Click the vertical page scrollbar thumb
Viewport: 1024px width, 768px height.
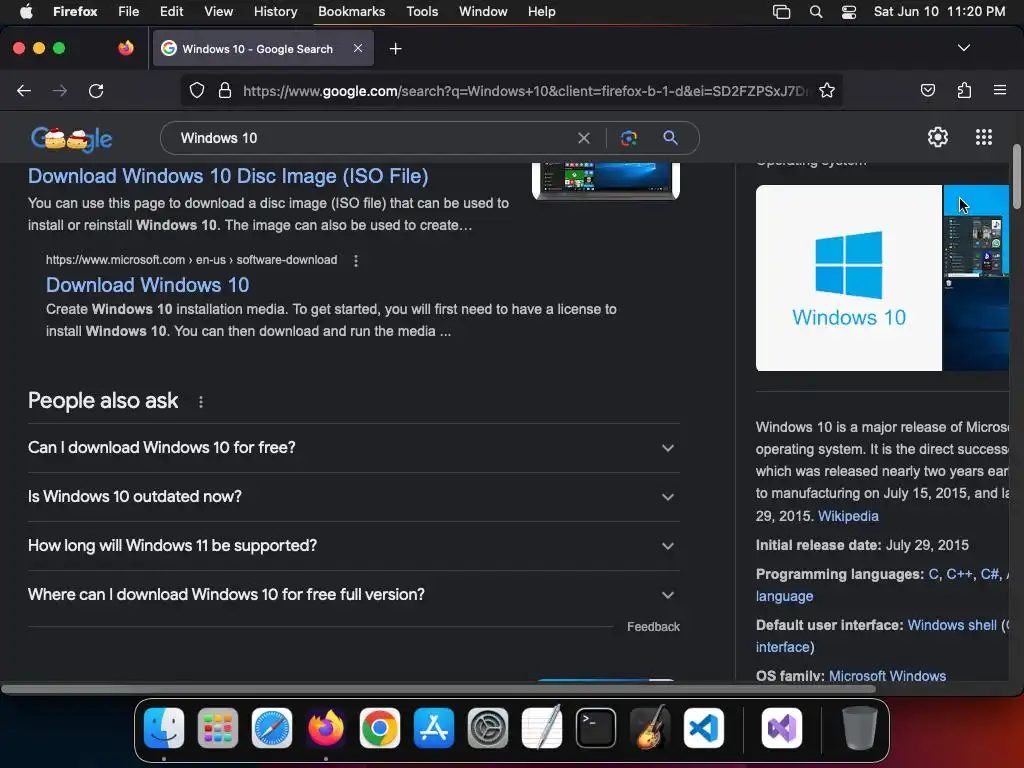(x=1017, y=176)
